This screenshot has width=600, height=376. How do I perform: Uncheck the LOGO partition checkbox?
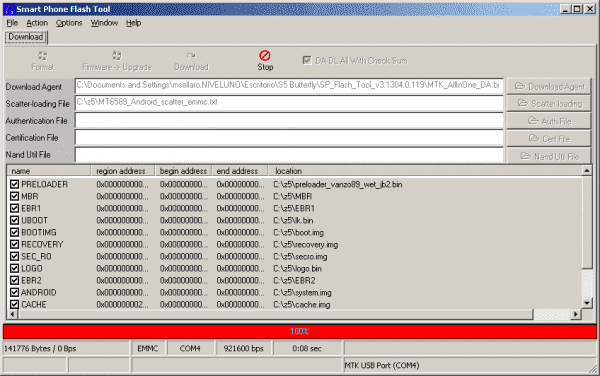pyautogui.click(x=15, y=269)
